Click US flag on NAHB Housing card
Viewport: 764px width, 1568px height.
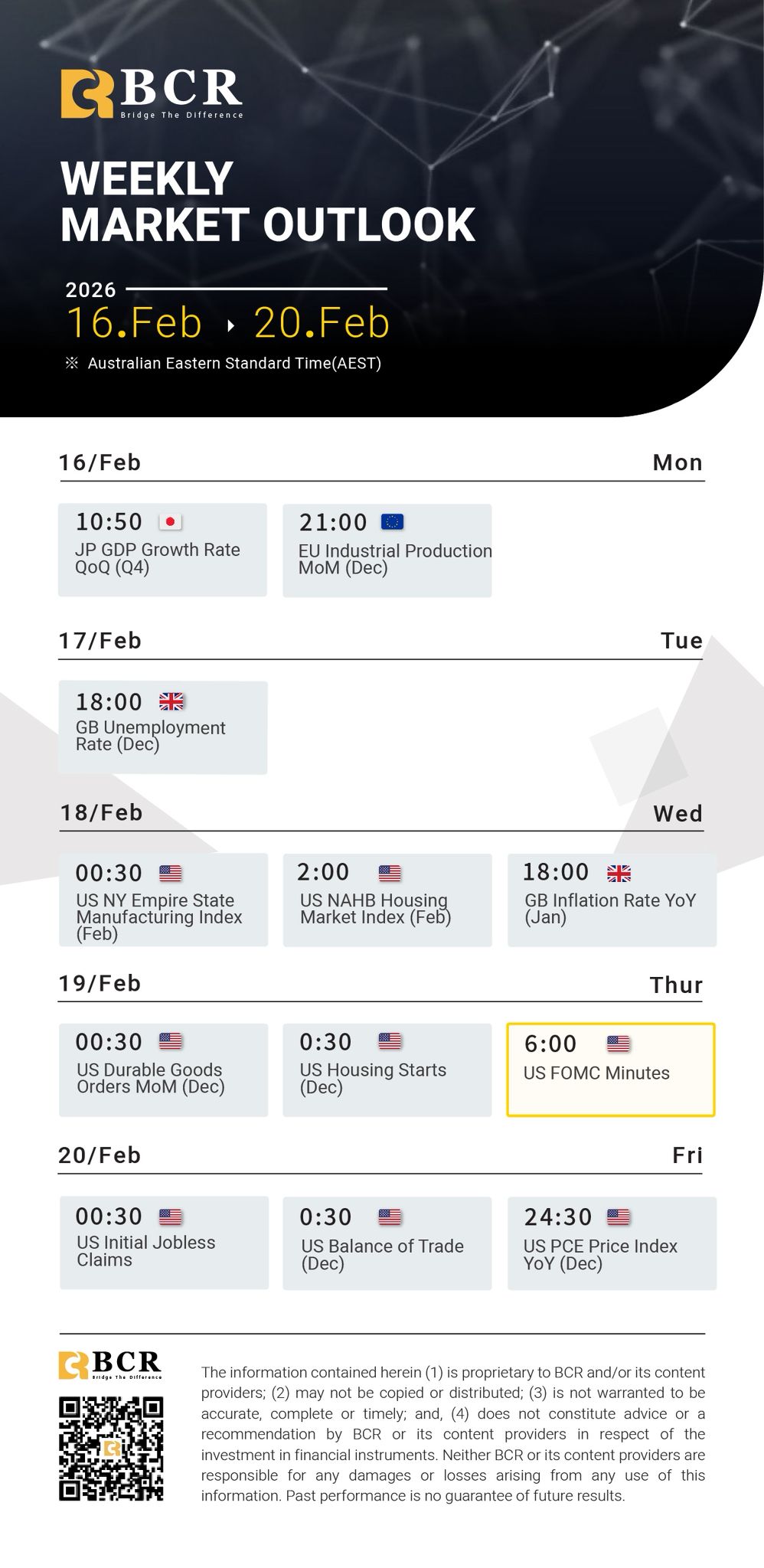tap(390, 873)
